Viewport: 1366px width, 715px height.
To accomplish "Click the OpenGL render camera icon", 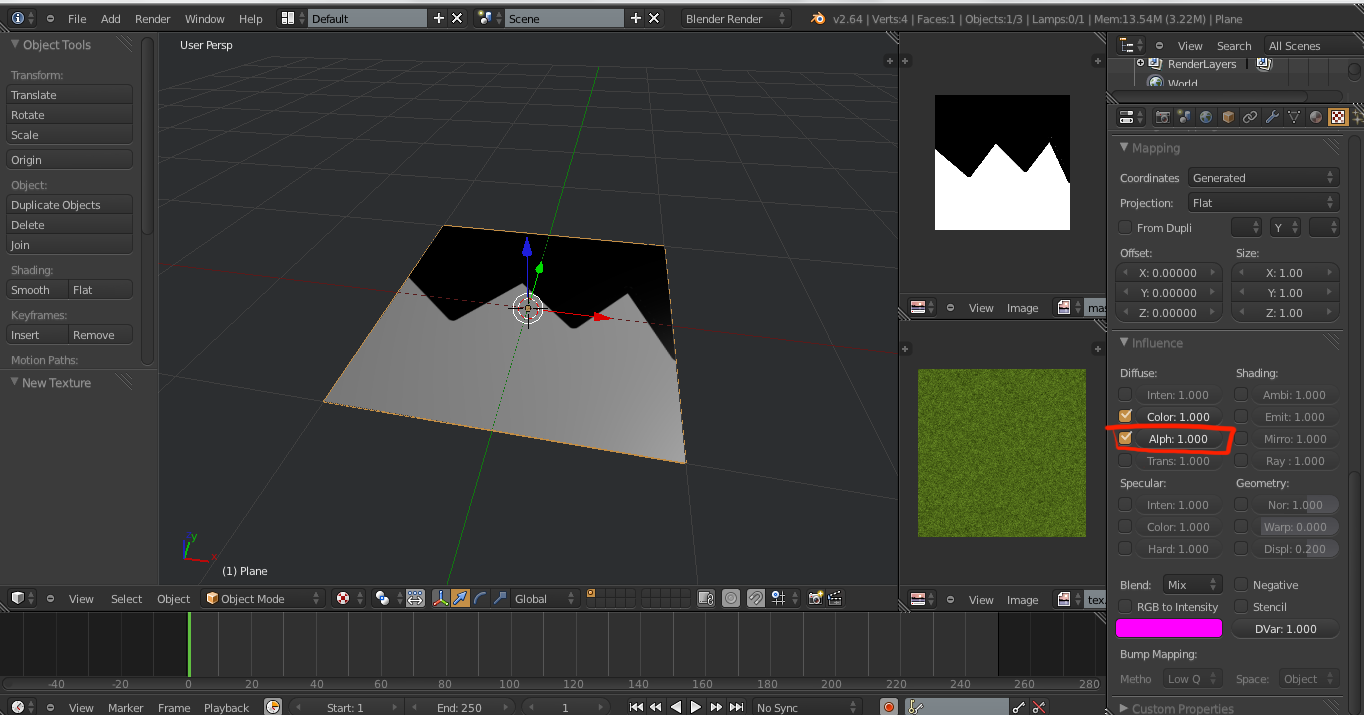I will pos(815,598).
